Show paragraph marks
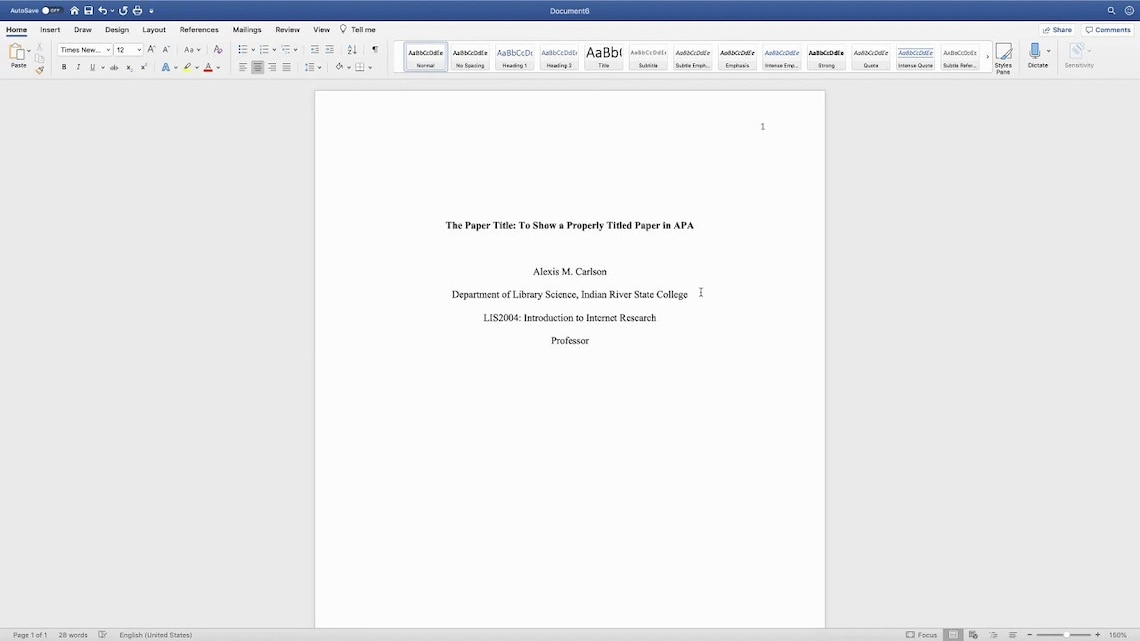Image resolution: width=1140 pixels, height=641 pixels. 375,49
